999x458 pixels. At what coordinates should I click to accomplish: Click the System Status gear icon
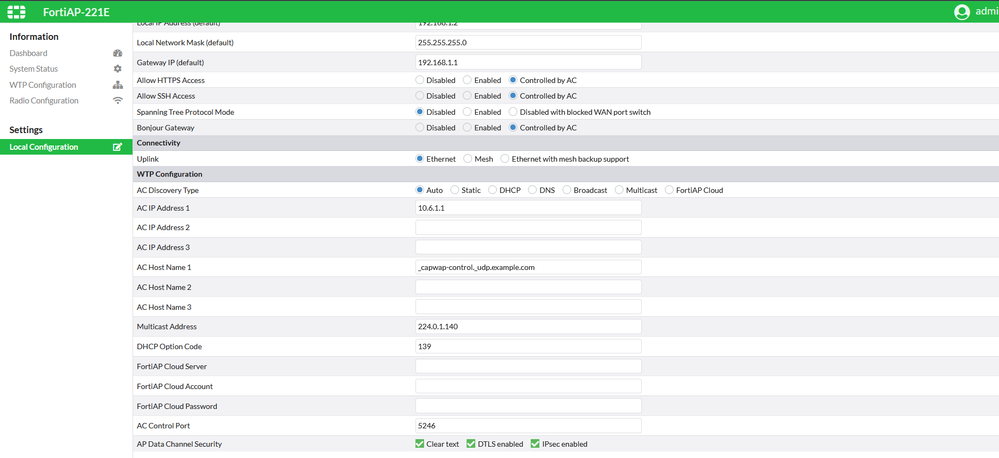117,69
